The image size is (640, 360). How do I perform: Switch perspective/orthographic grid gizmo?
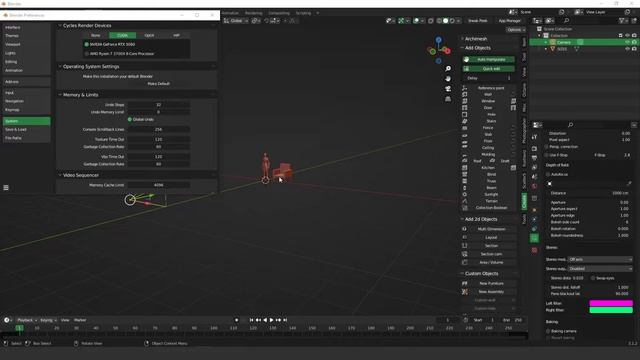point(448,99)
